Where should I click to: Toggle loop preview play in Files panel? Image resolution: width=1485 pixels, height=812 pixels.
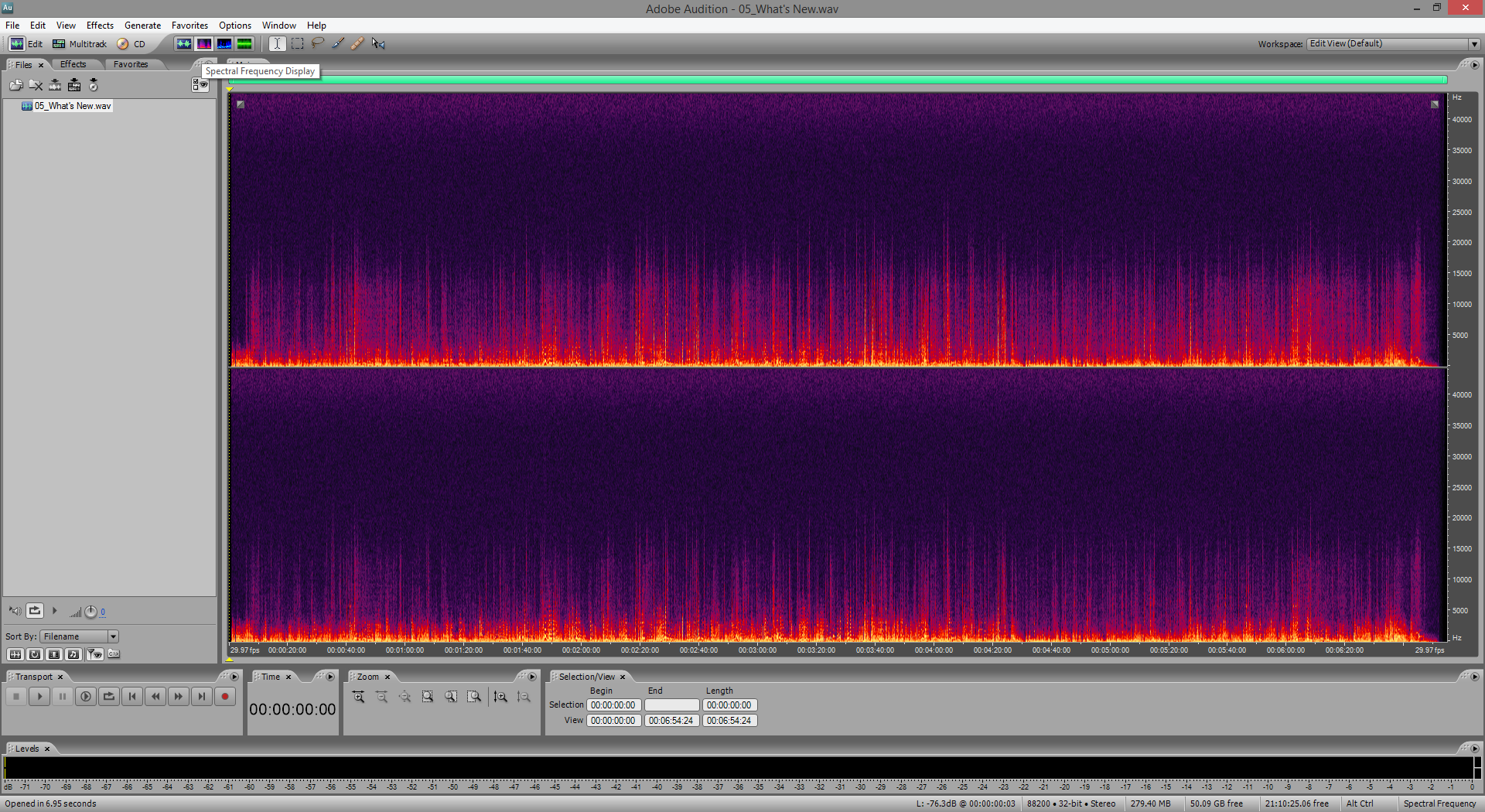pyautogui.click(x=35, y=611)
